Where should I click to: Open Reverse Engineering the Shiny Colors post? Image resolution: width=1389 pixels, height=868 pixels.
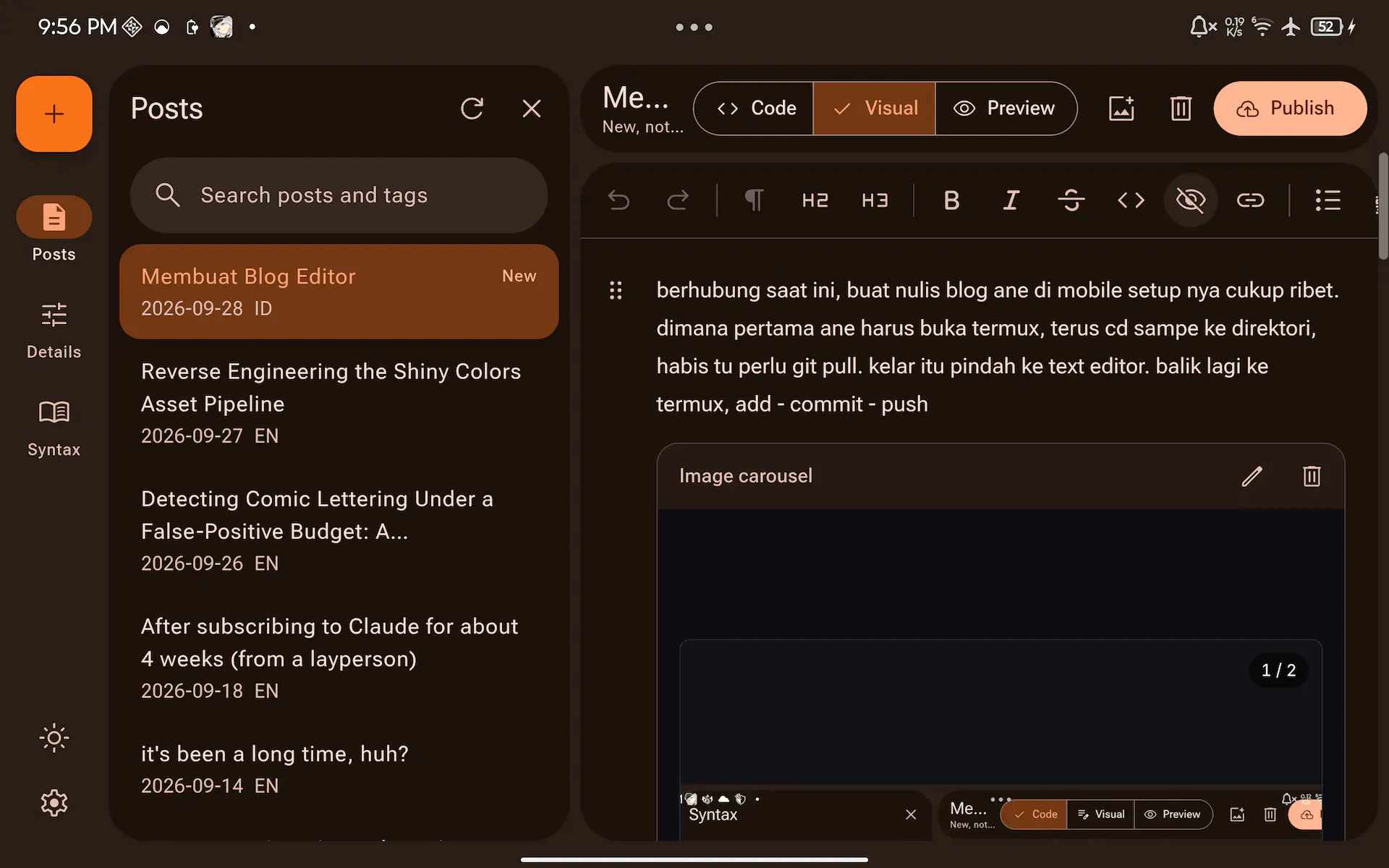pyautogui.click(x=339, y=403)
